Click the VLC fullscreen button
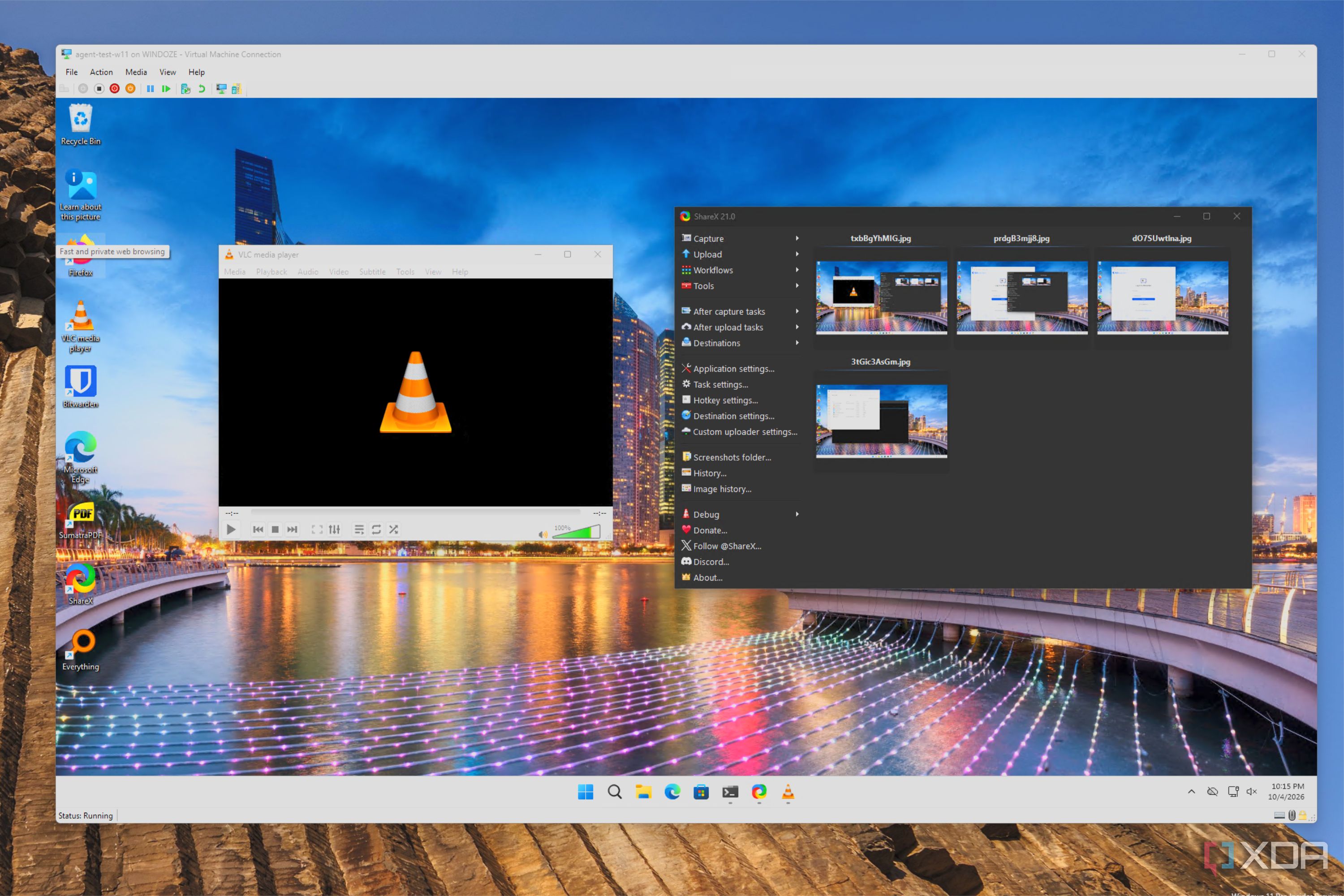 (317, 530)
